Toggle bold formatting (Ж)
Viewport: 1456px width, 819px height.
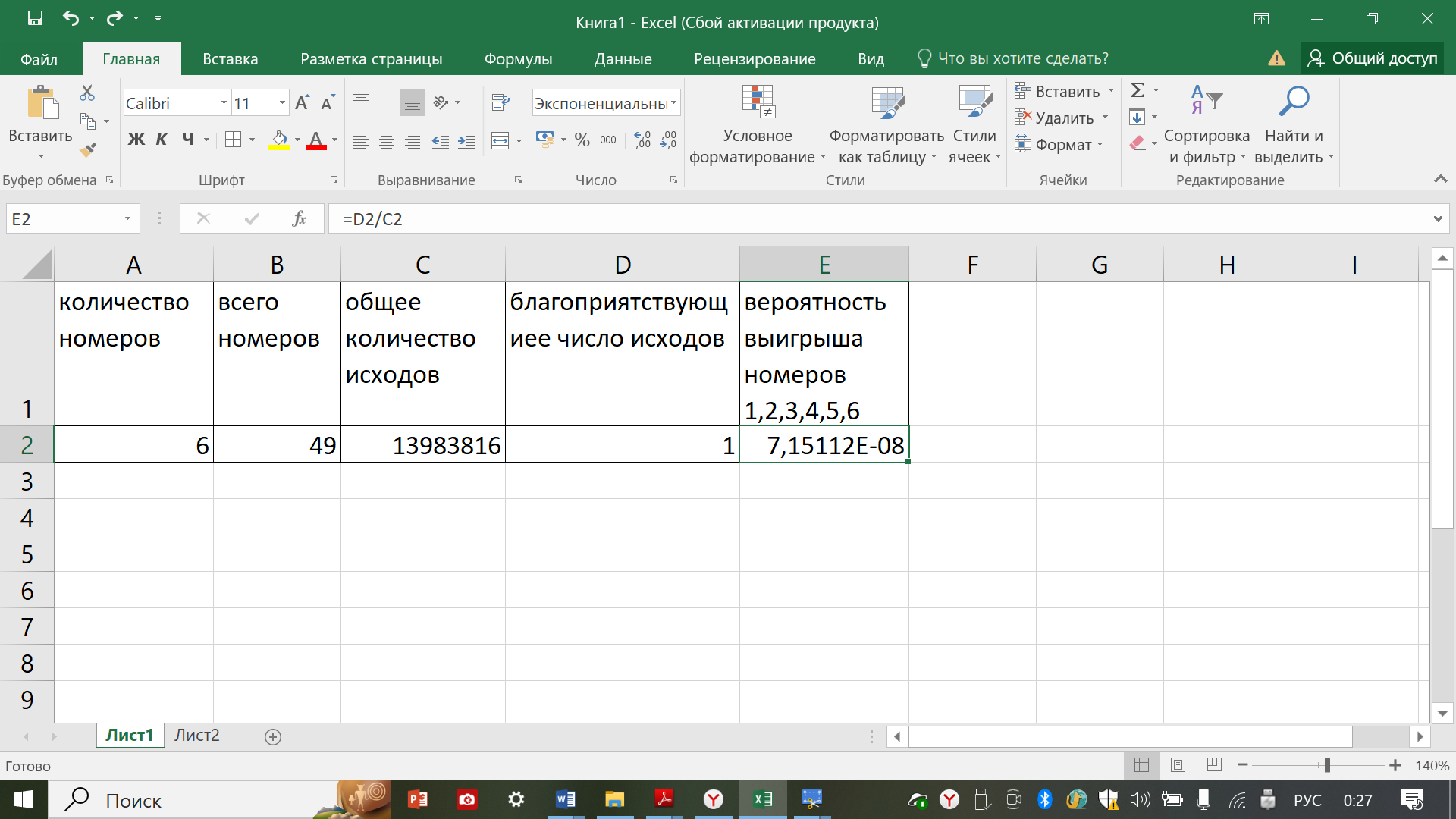click(136, 140)
